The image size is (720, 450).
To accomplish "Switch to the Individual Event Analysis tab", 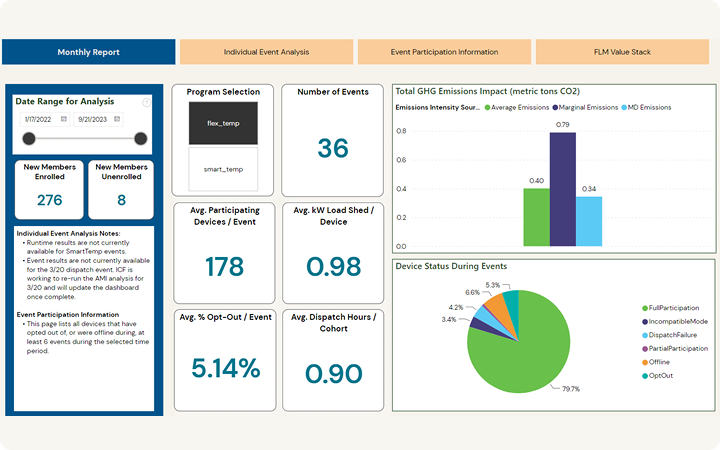I will tap(266, 51).
